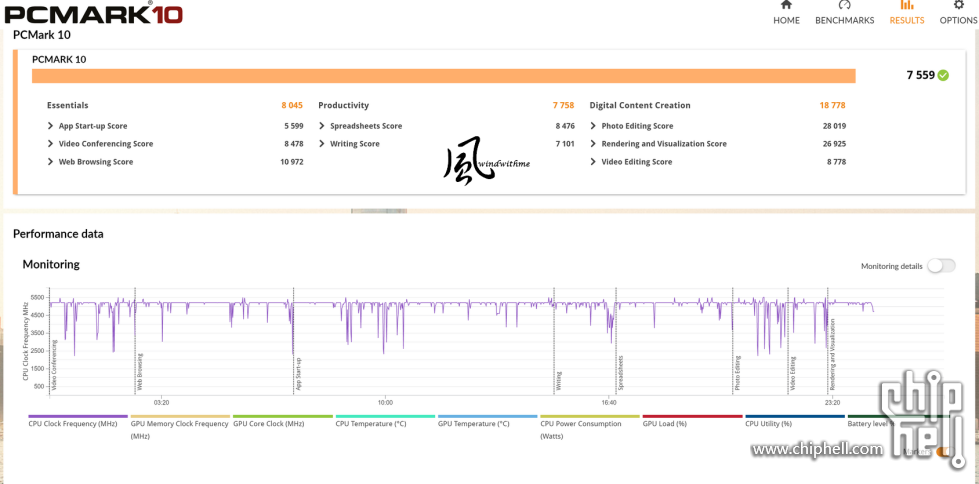This screenshot has width=979, height=484.
Task: Click the Digital Content Creation heading
Action: click(640, 106)
